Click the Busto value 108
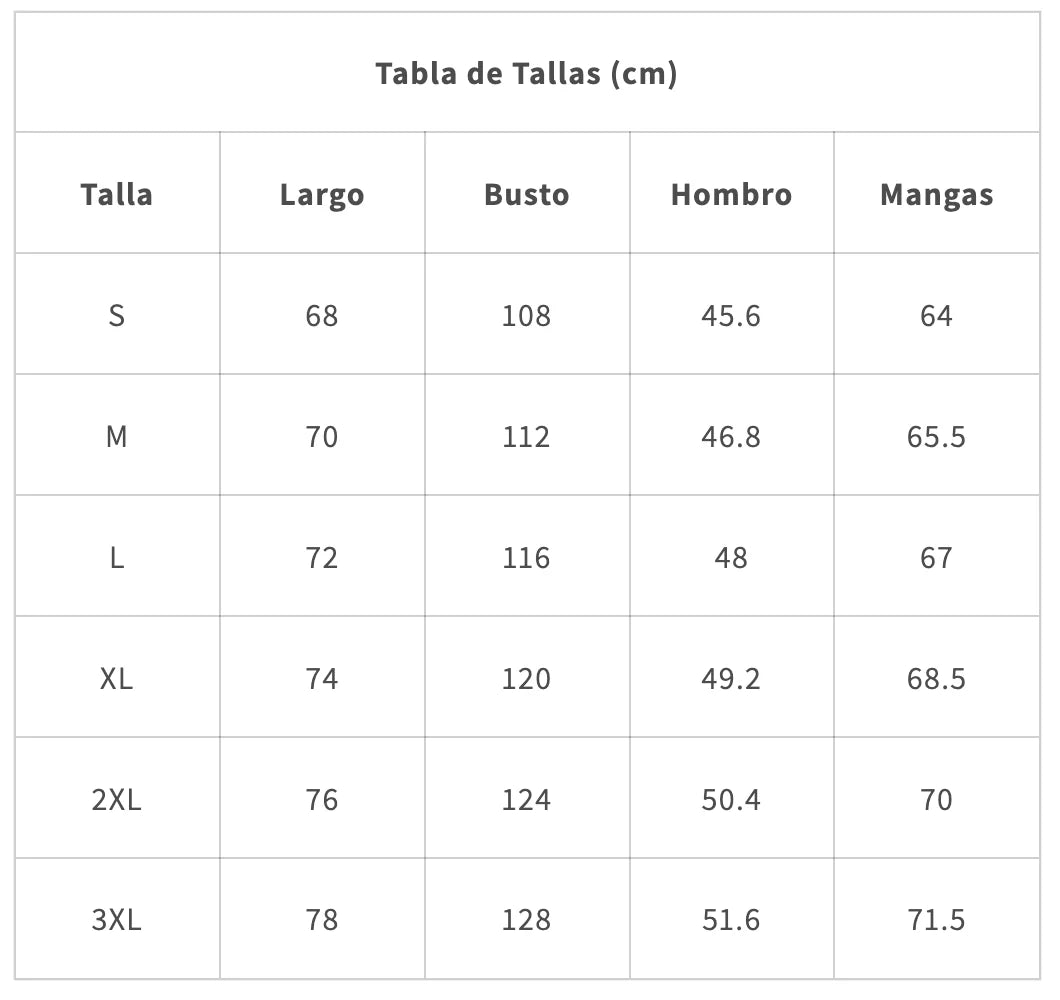1060x1000 pixels. point(527,316)
